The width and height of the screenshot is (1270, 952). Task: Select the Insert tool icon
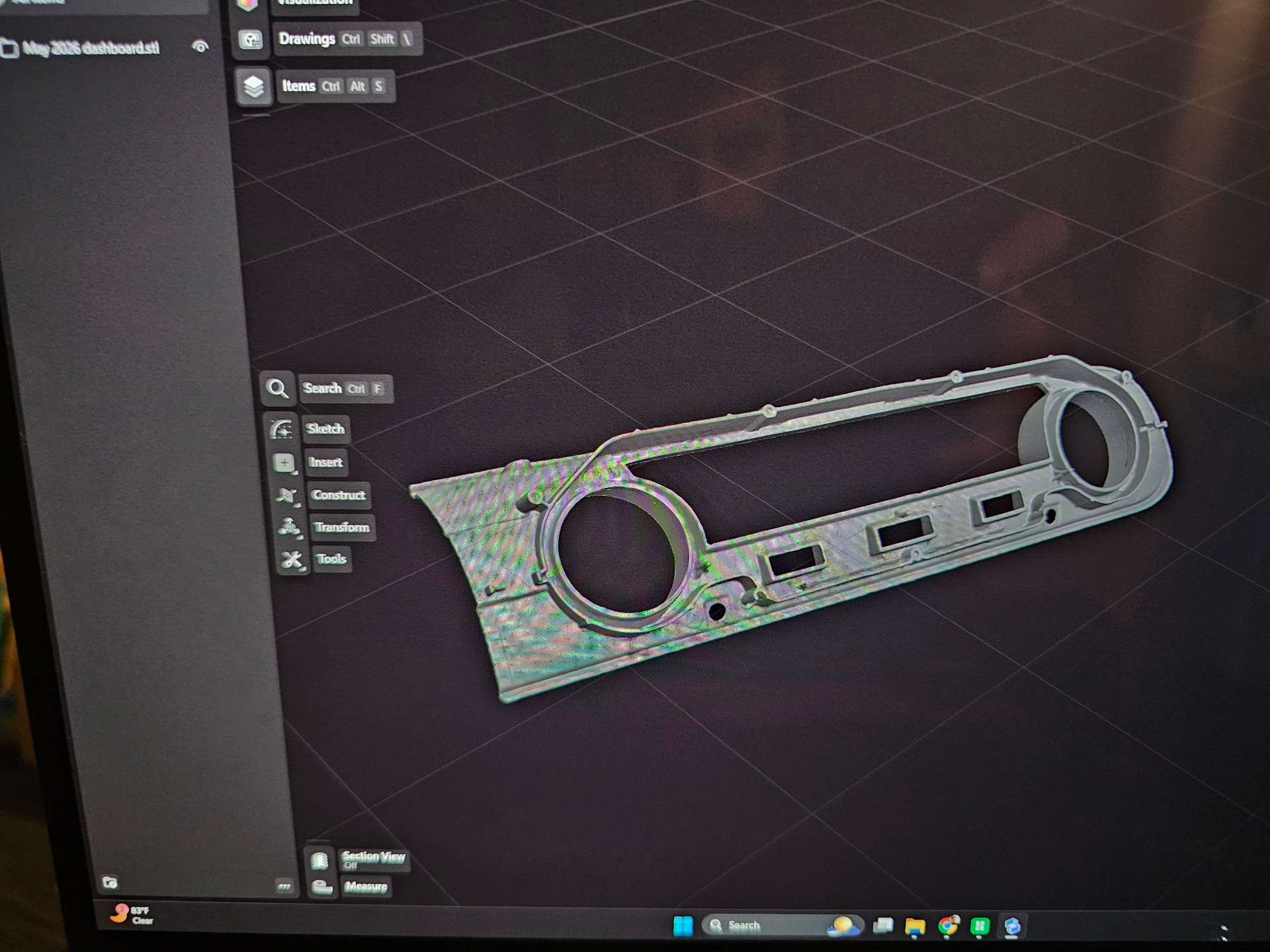coord(284,463)
